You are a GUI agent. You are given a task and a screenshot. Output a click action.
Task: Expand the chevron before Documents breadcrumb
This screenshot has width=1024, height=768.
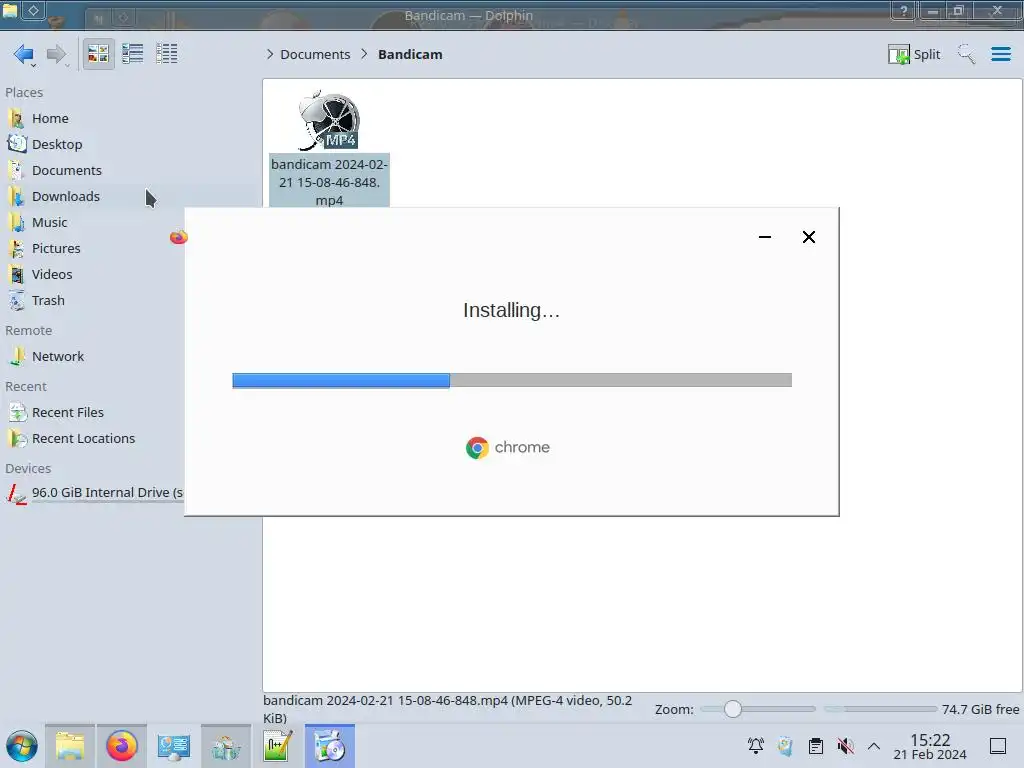[270, 54]
